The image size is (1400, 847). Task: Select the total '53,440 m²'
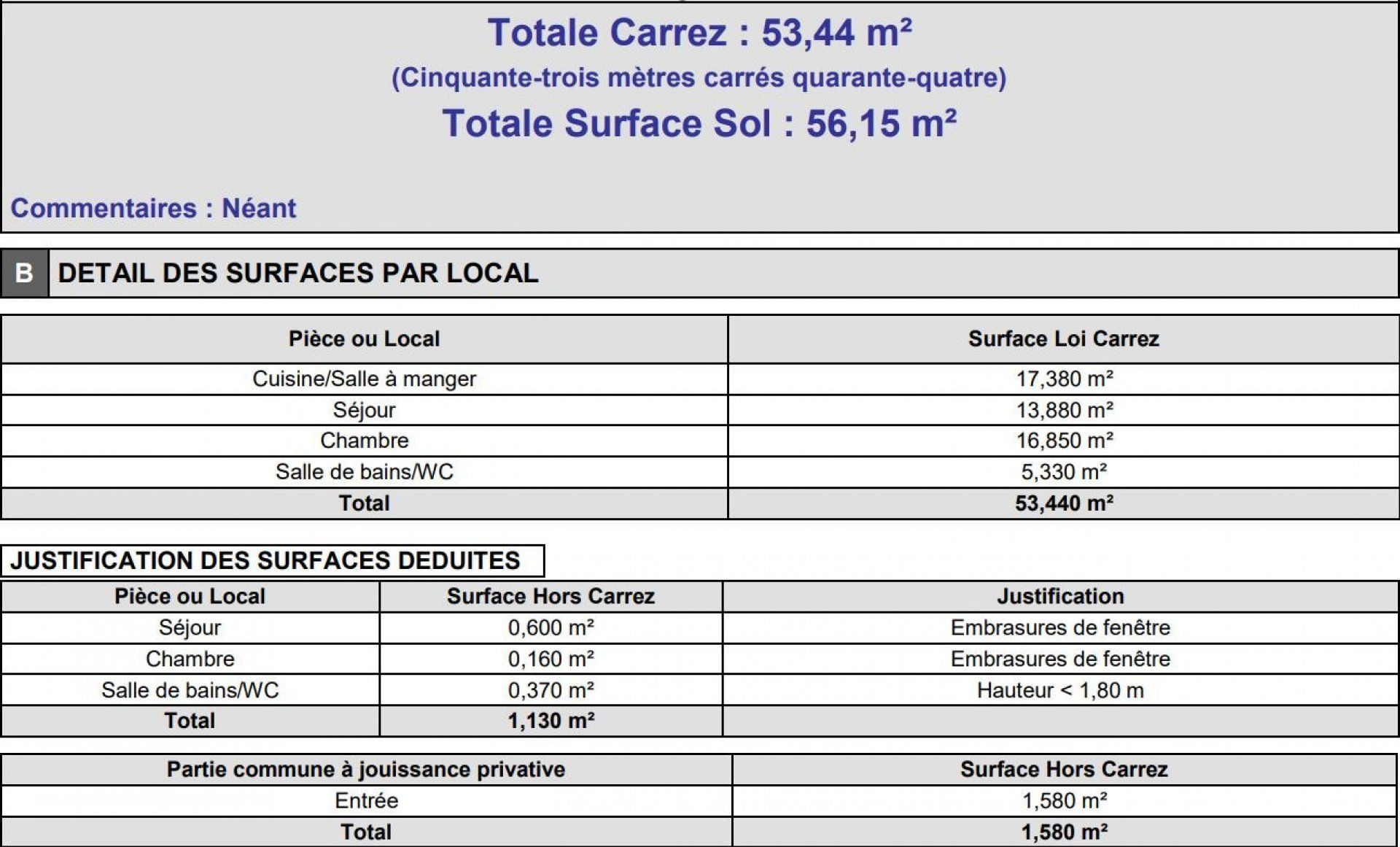(1064, 503)
